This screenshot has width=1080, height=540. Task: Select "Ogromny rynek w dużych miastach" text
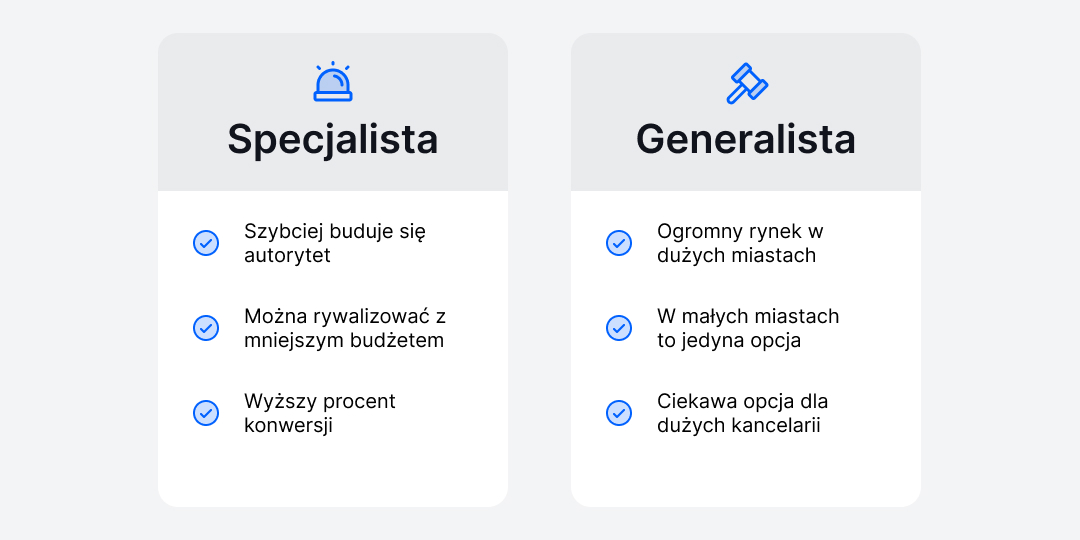click(740, 243)
